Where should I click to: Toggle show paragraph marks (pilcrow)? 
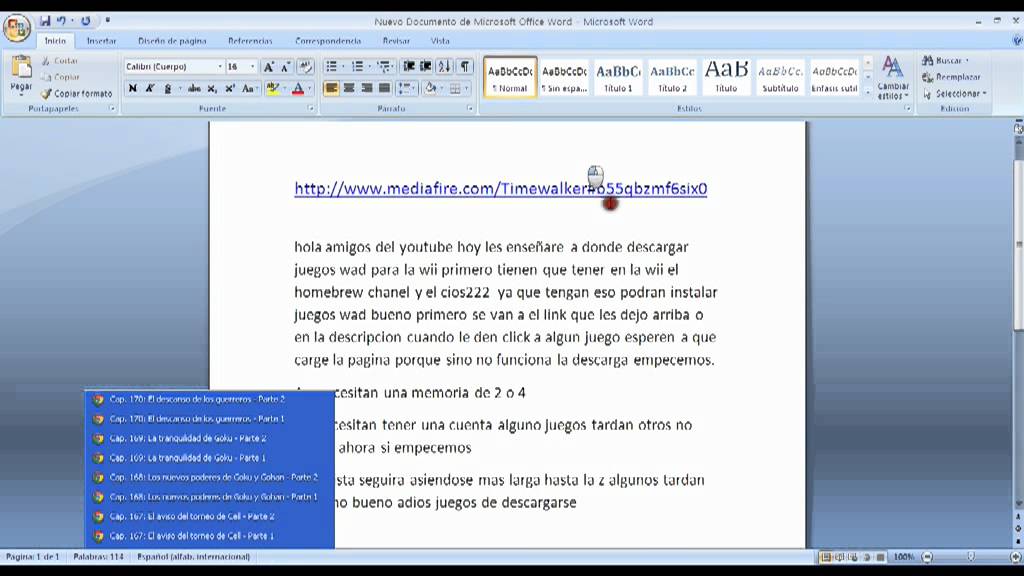[x=464, y=67]
